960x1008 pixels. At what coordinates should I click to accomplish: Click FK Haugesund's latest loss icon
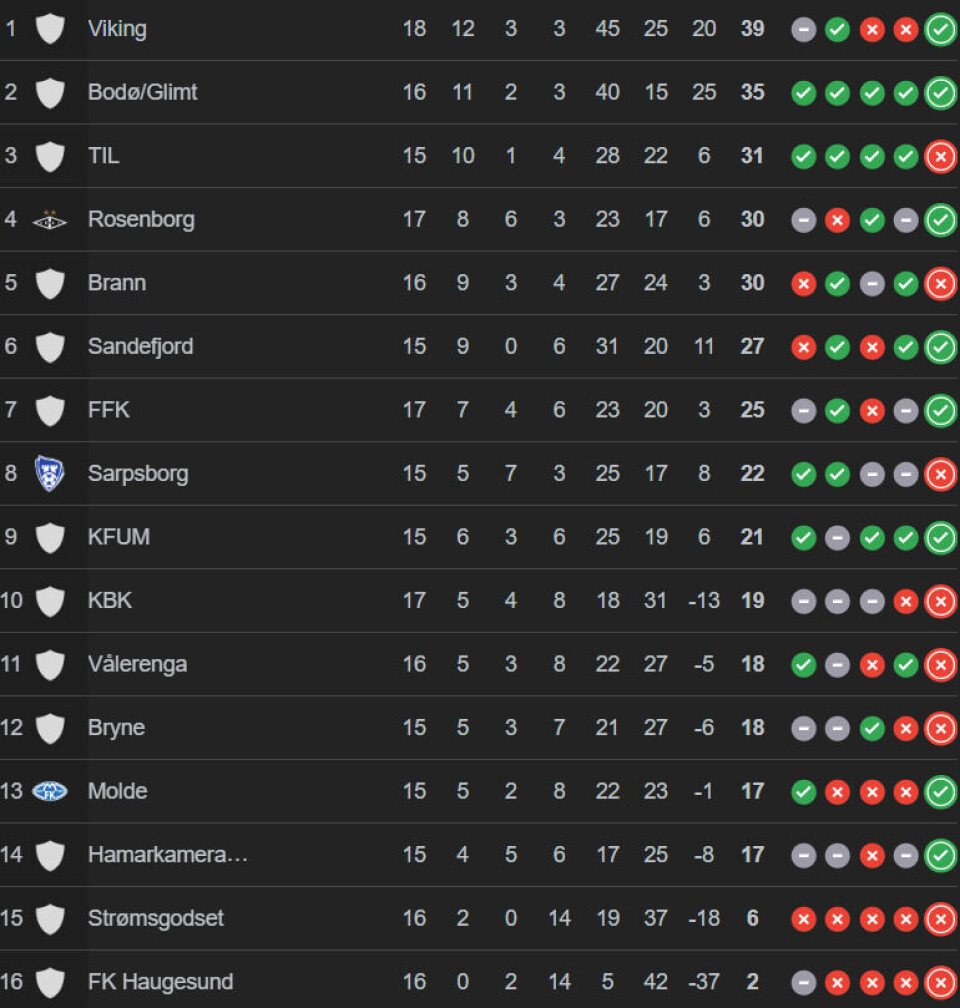click(x=940, y=982)
